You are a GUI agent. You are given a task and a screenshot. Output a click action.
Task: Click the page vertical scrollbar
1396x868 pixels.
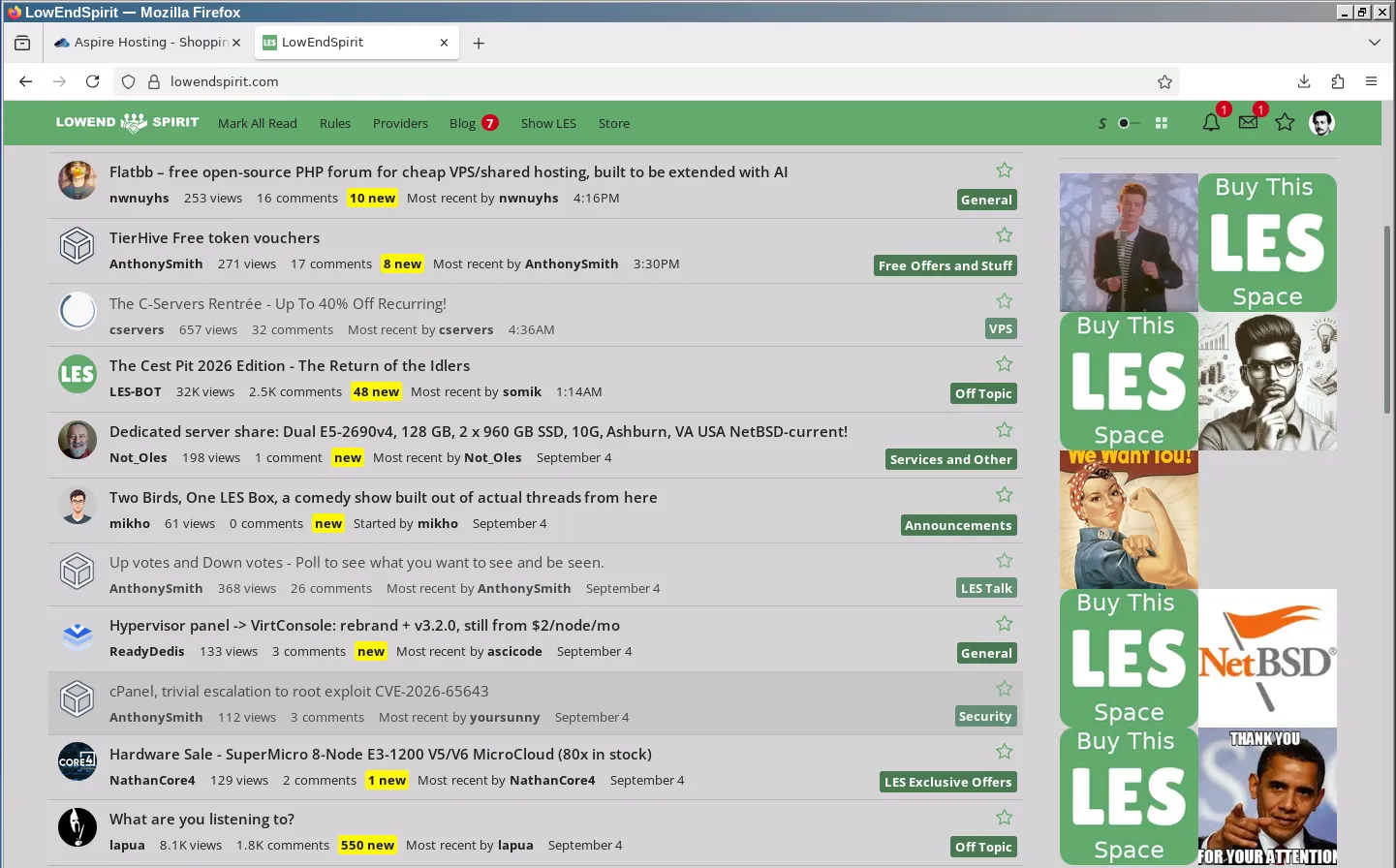click(x=1387, y=320)
